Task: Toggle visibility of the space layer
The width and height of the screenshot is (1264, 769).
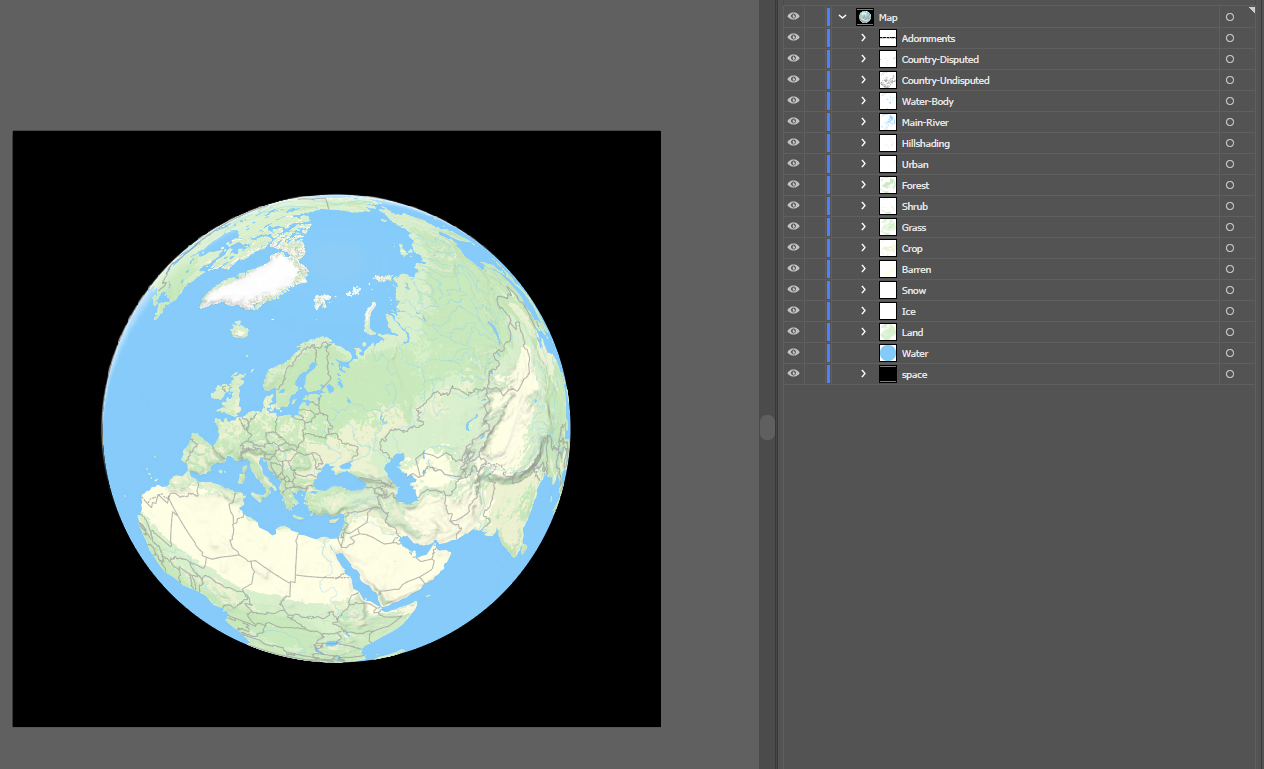Action: point(793,374)
